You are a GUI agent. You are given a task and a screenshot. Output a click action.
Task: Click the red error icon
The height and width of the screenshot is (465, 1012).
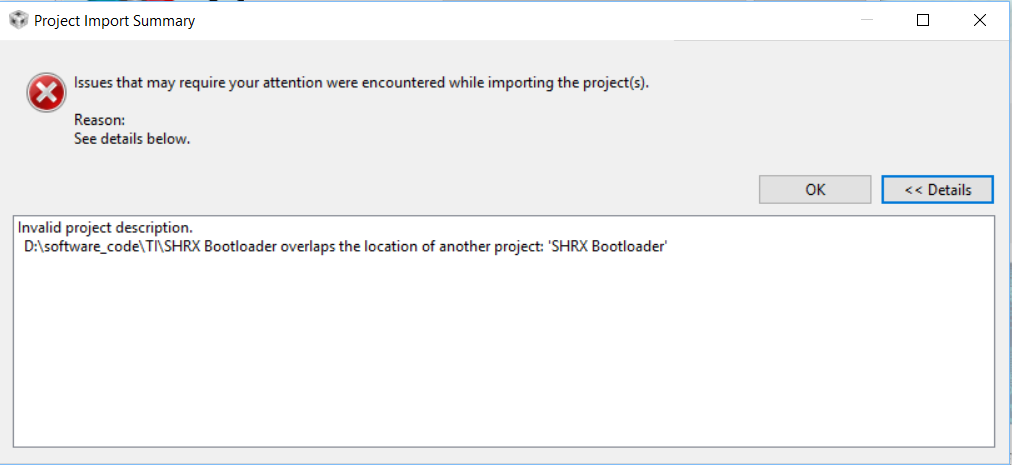coord(44,95)
